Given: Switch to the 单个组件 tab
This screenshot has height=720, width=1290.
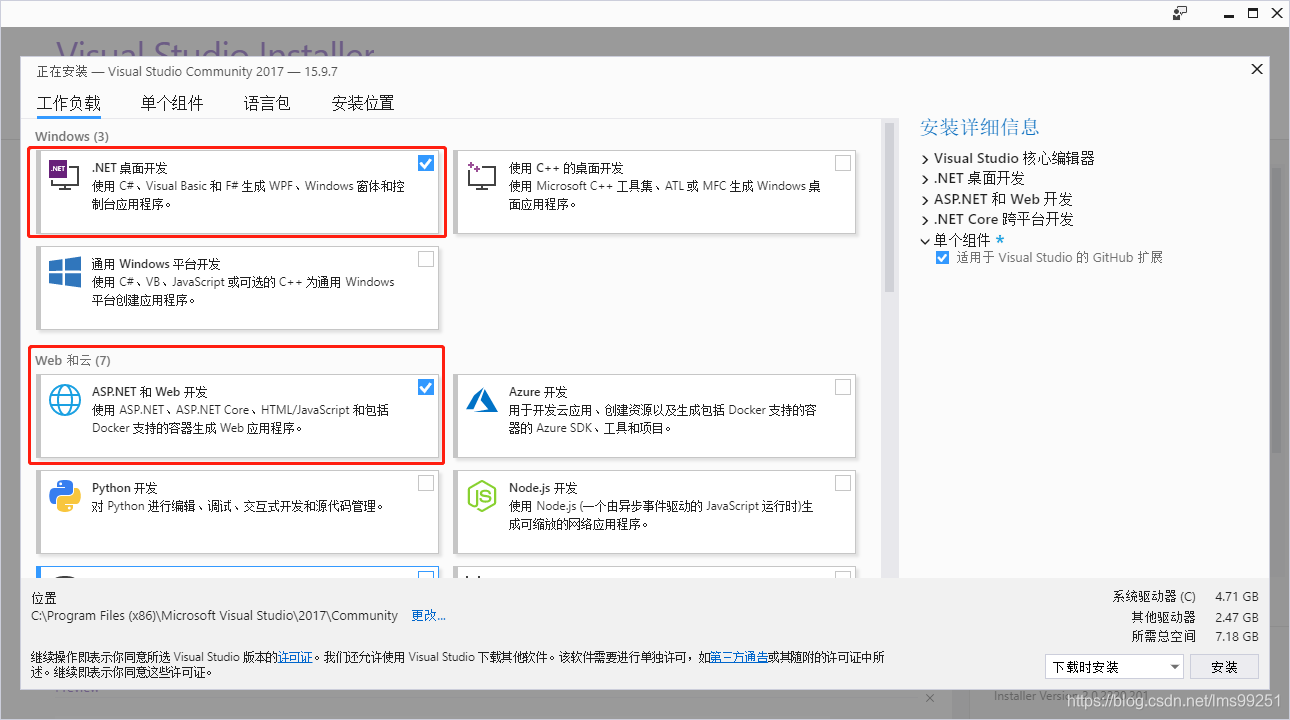Looking at the screenshot, I should [172, 103].
